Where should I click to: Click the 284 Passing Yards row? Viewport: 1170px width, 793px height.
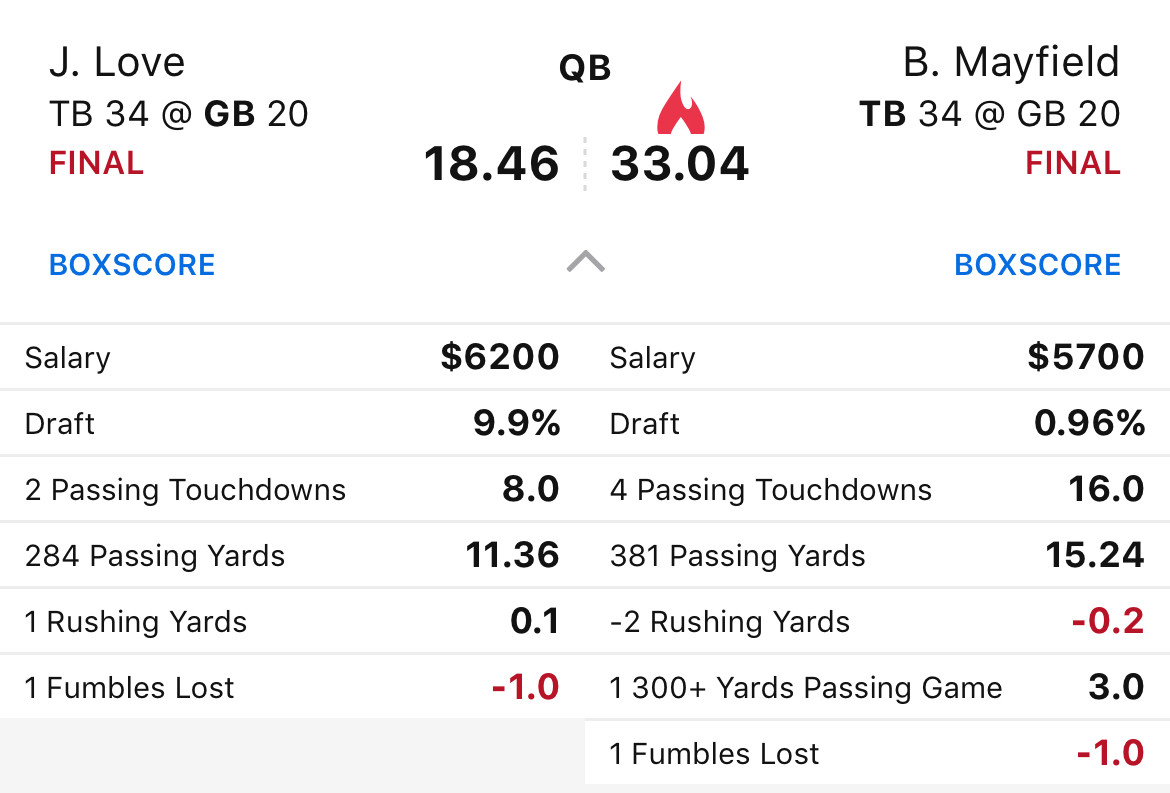click(x=292, y=555)
